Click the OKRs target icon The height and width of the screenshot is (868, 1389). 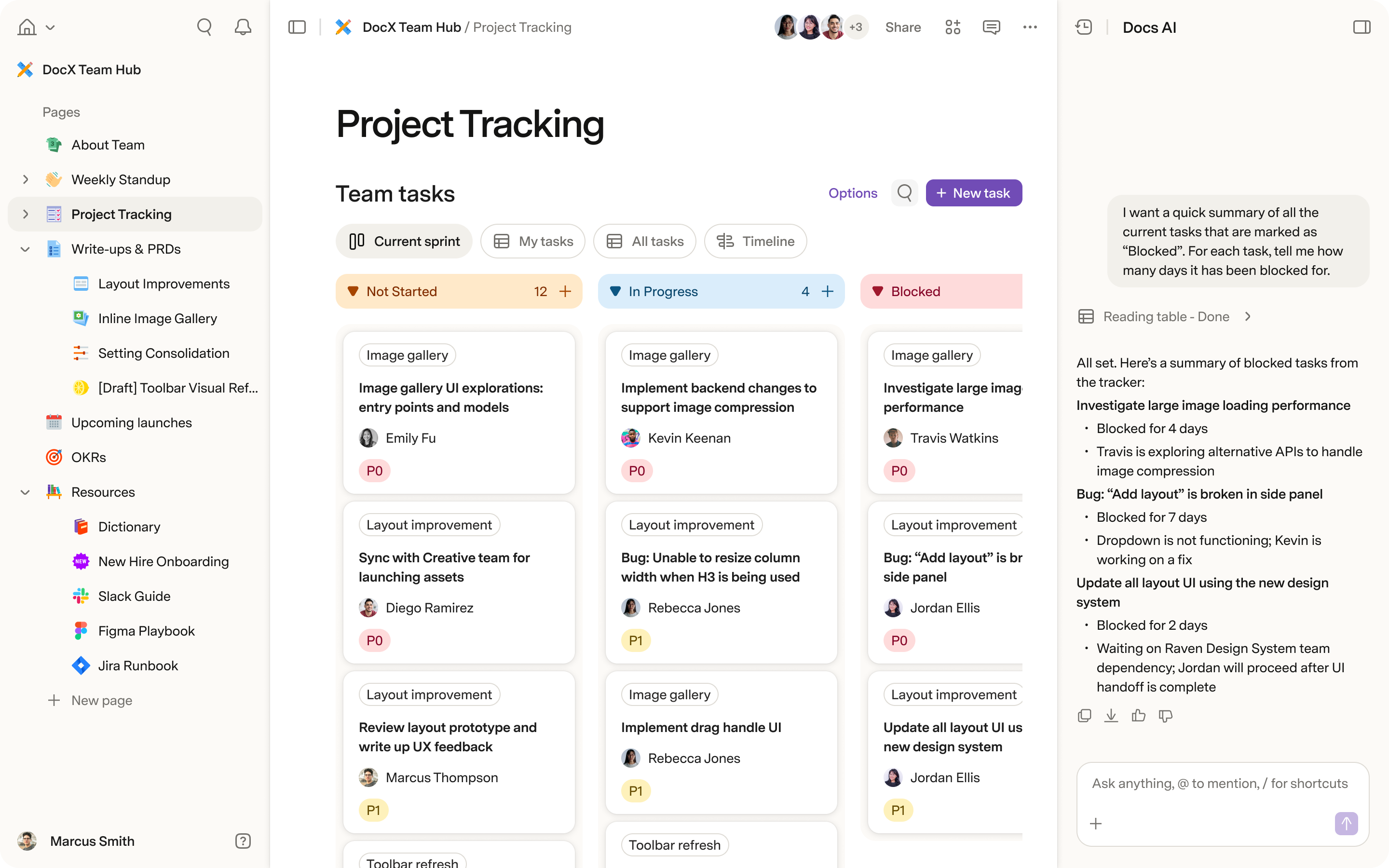tap(54, 458)
